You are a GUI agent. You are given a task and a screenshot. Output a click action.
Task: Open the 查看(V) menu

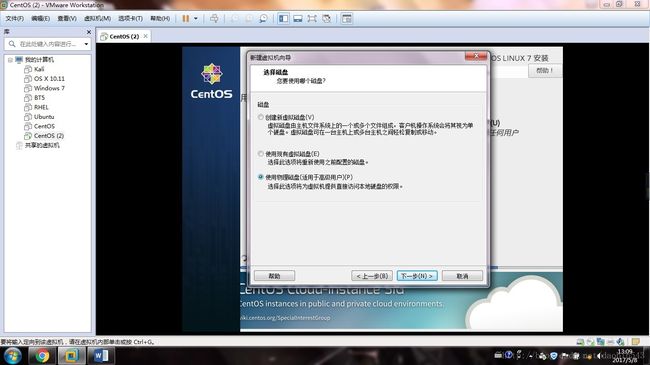coord(67,19)
